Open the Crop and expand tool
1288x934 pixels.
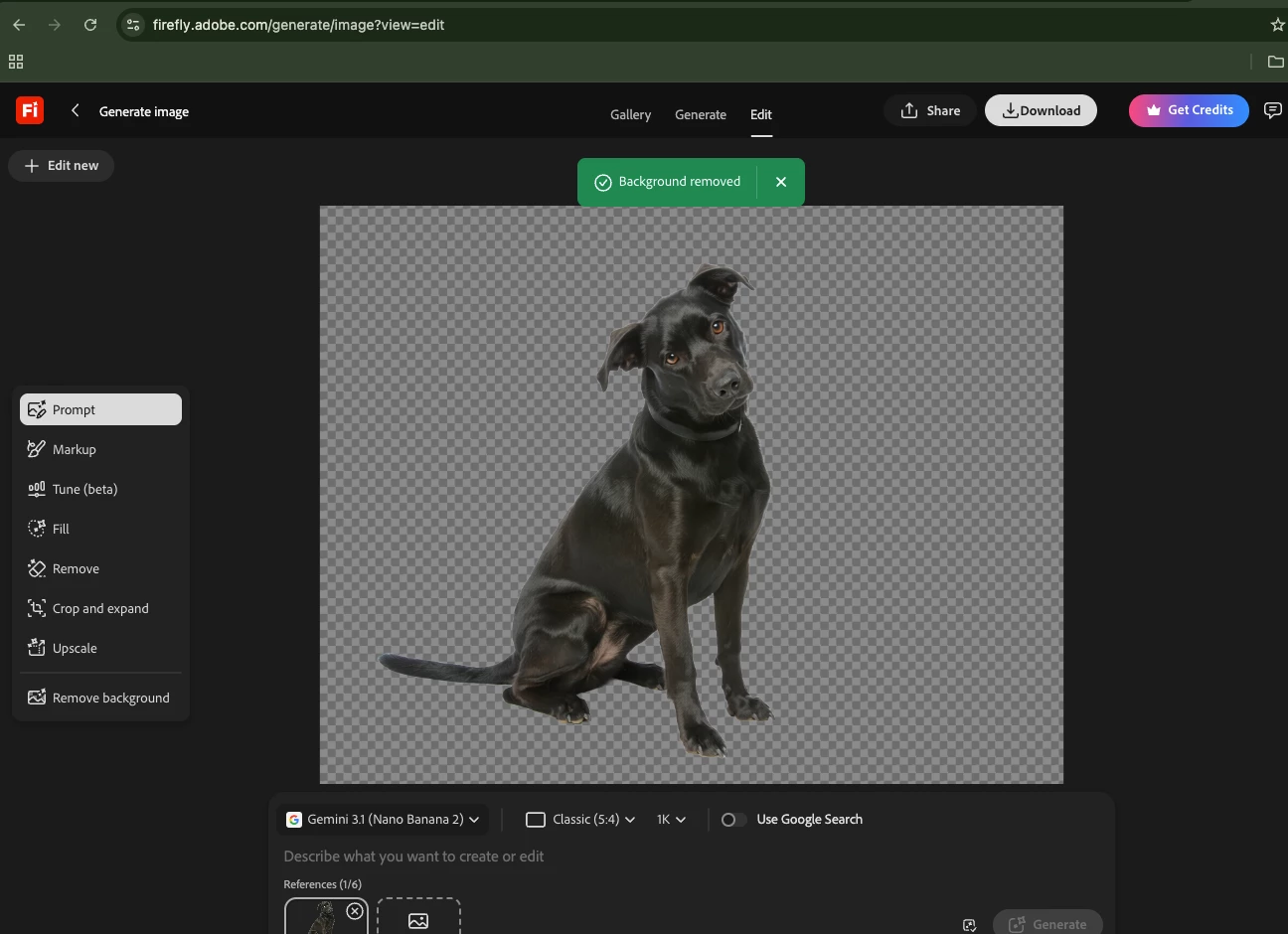point(100,608)
